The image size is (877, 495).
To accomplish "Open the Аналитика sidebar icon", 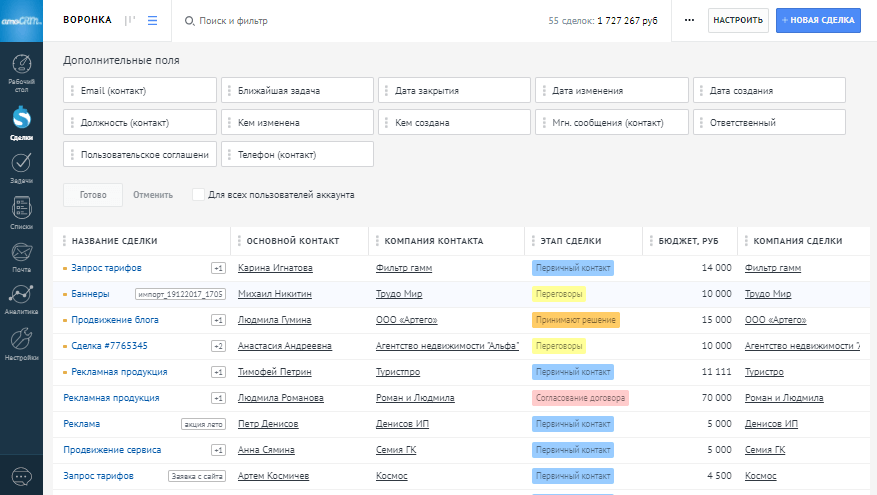I will click(21, 299).
